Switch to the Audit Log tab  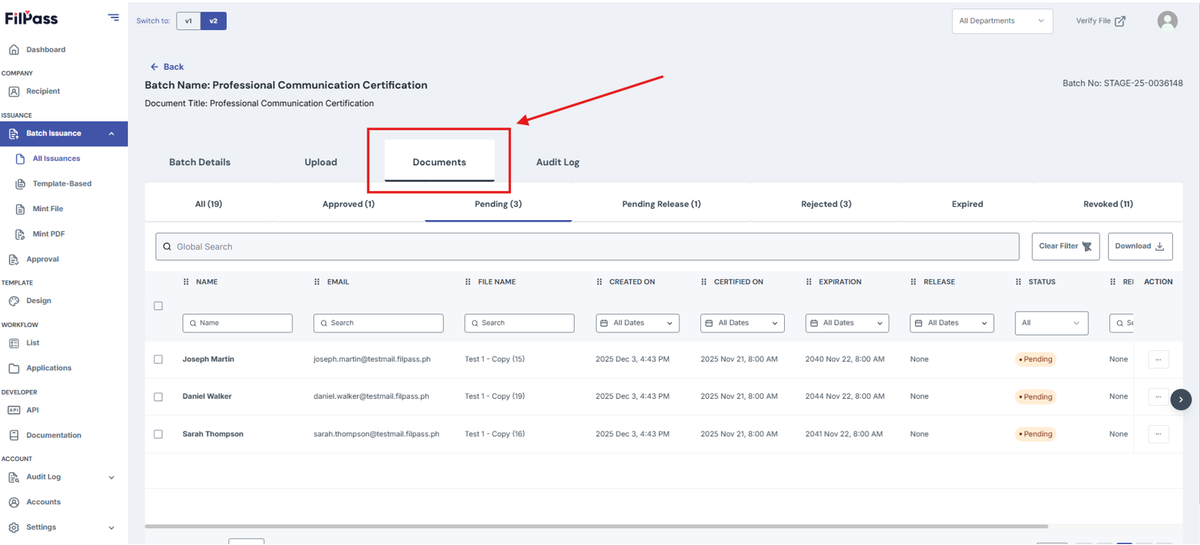click(557, 162)
